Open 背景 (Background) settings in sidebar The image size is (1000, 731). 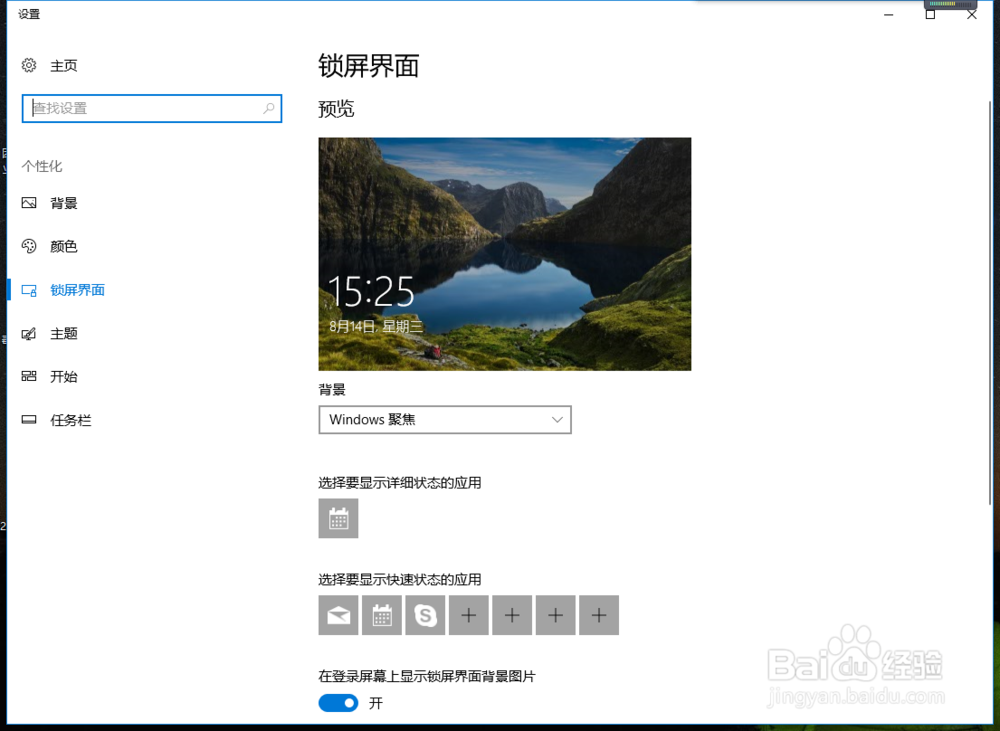point(64,203)
